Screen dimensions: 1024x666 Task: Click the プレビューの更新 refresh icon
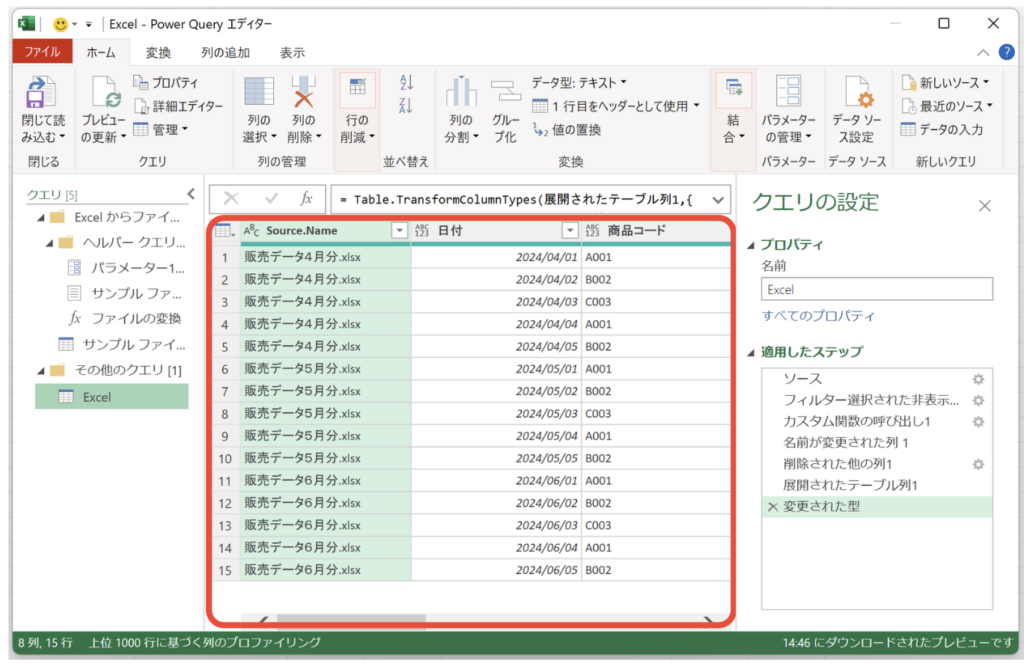pos(105,93)
